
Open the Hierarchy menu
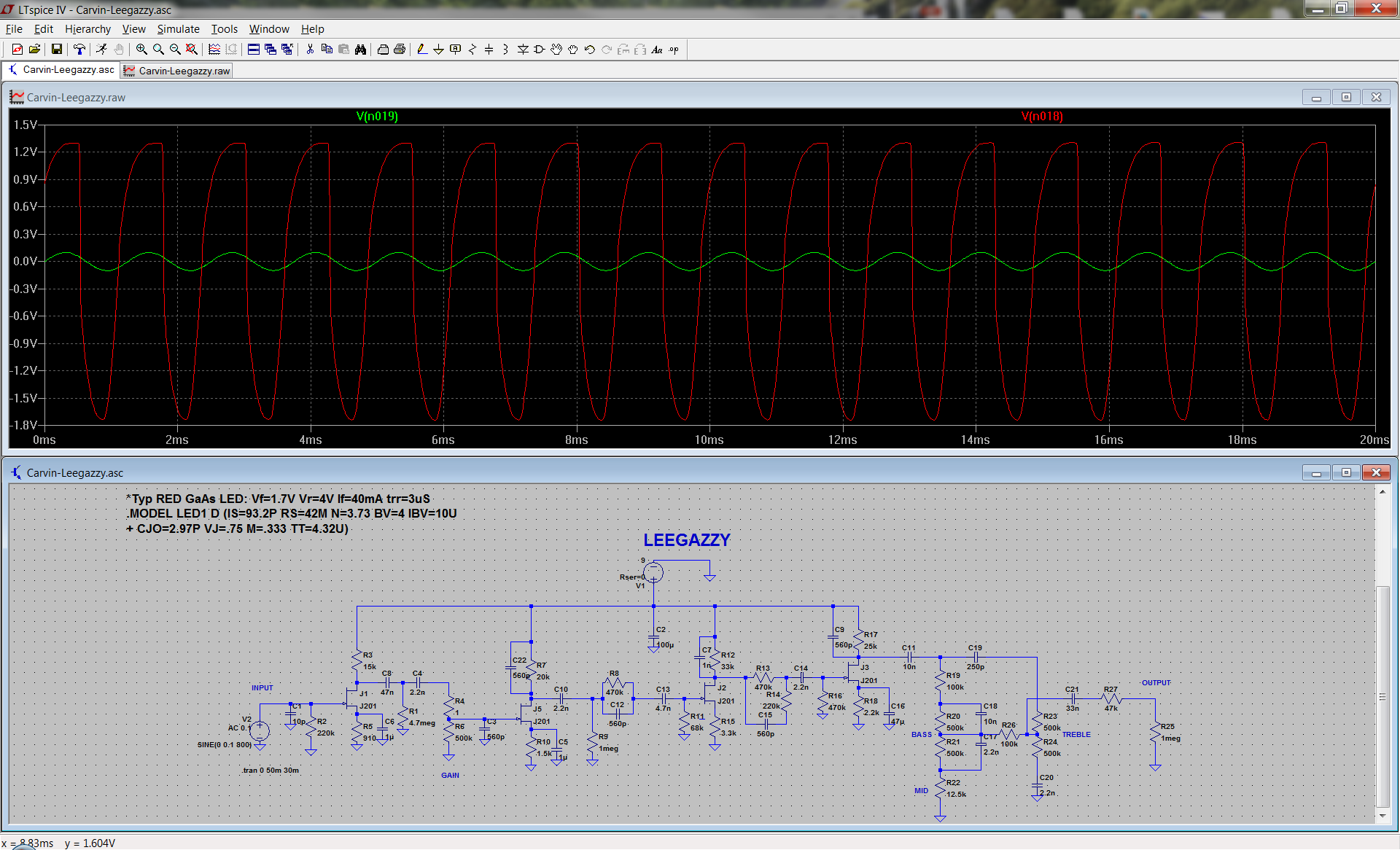tap(87, 29)
